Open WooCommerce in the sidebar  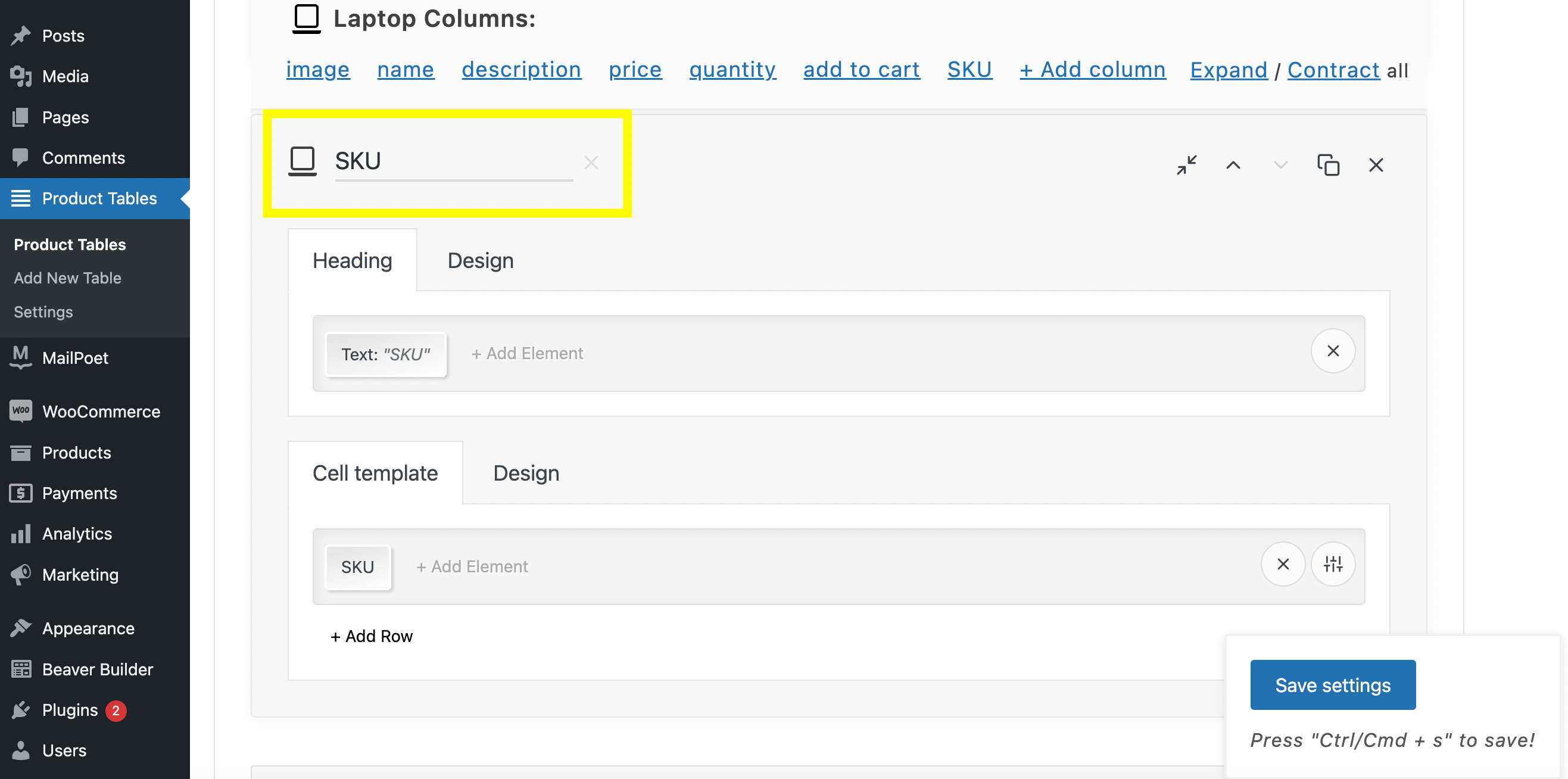pos(101,412)
